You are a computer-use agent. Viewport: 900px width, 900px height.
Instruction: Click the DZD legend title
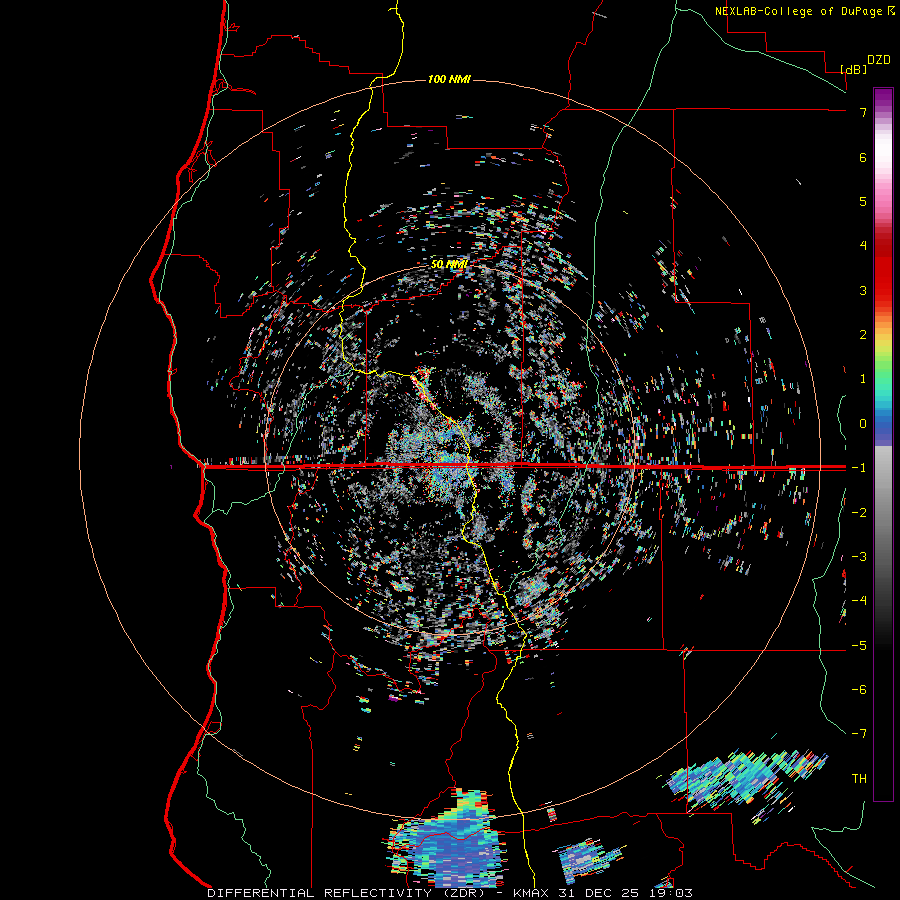coord(879,60)
